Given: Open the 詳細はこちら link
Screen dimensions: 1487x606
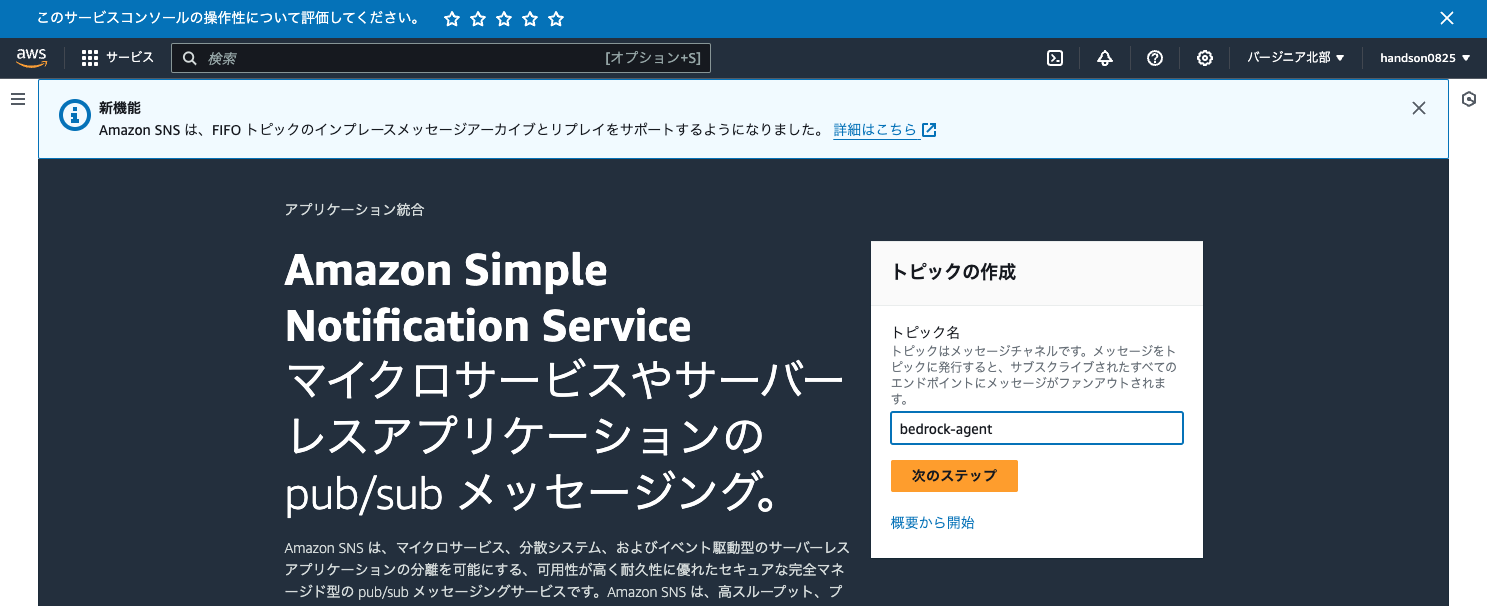Looking at the screenshot, I should coord(884,130).
